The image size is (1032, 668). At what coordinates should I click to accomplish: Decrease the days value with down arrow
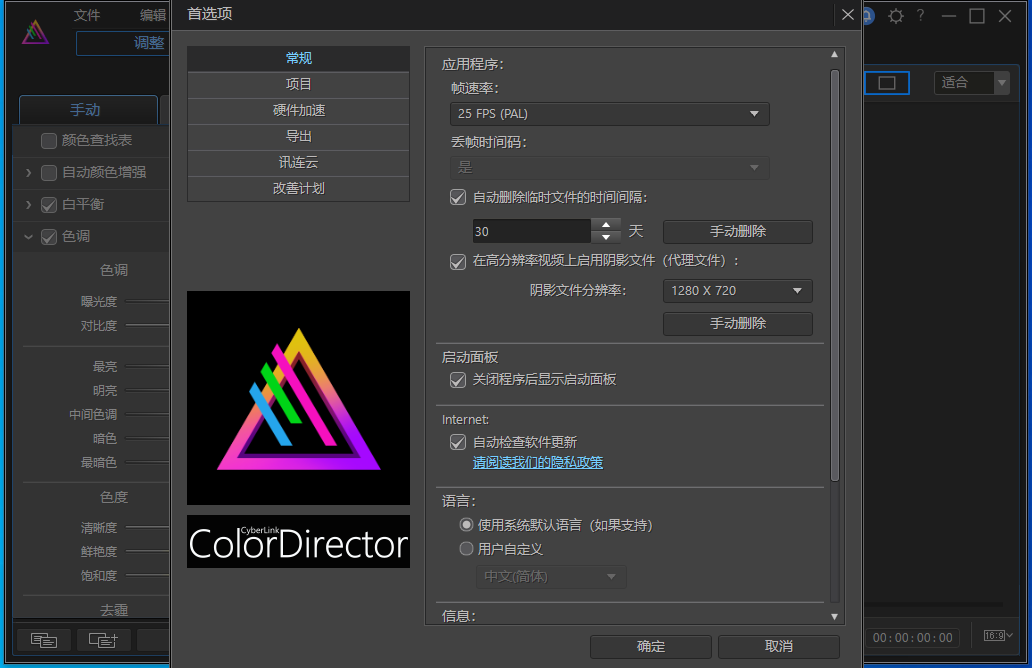[x=606, y=238]
